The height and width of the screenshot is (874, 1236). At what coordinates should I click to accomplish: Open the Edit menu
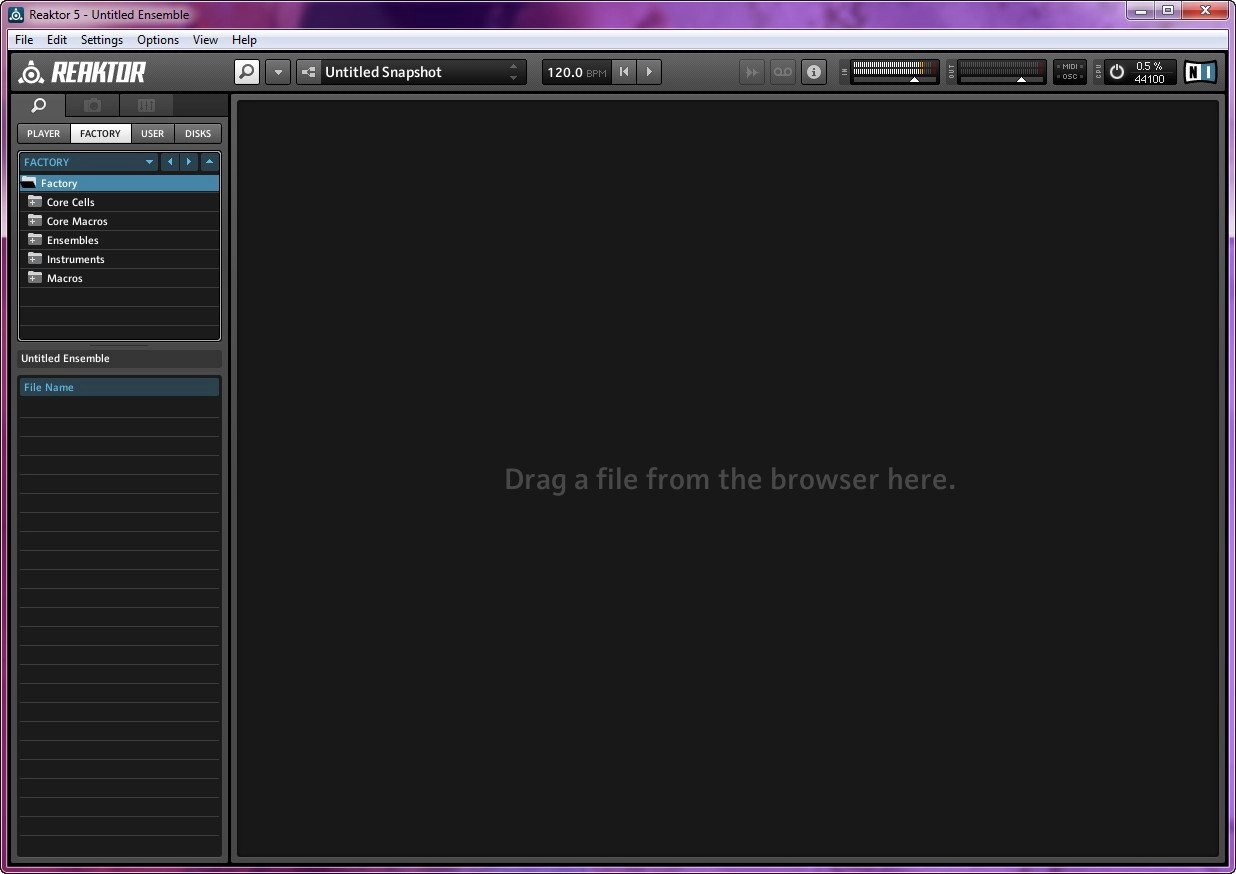[57, 40]
